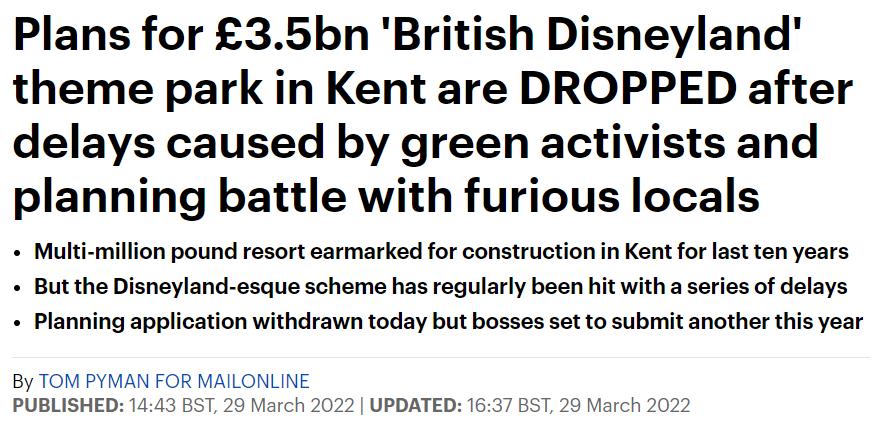Click the first bullet about the multi-million pound resort
Viewport: 884px width, 430px height.
[x=441, y=251]
